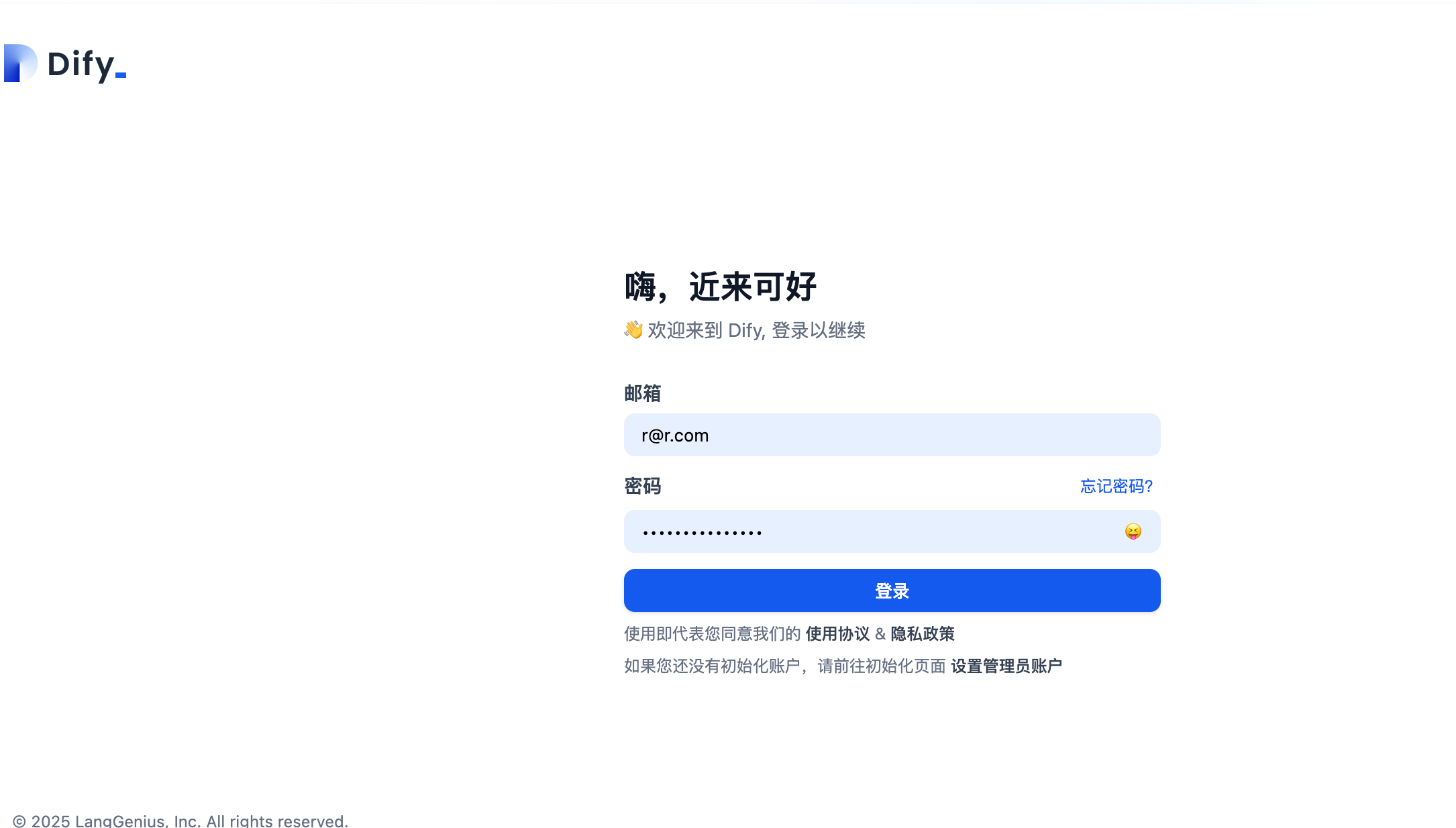Open the 隐私政策 privacy policy link
1456x828 pixels.
pyautogui.click(x=923, y=633)
